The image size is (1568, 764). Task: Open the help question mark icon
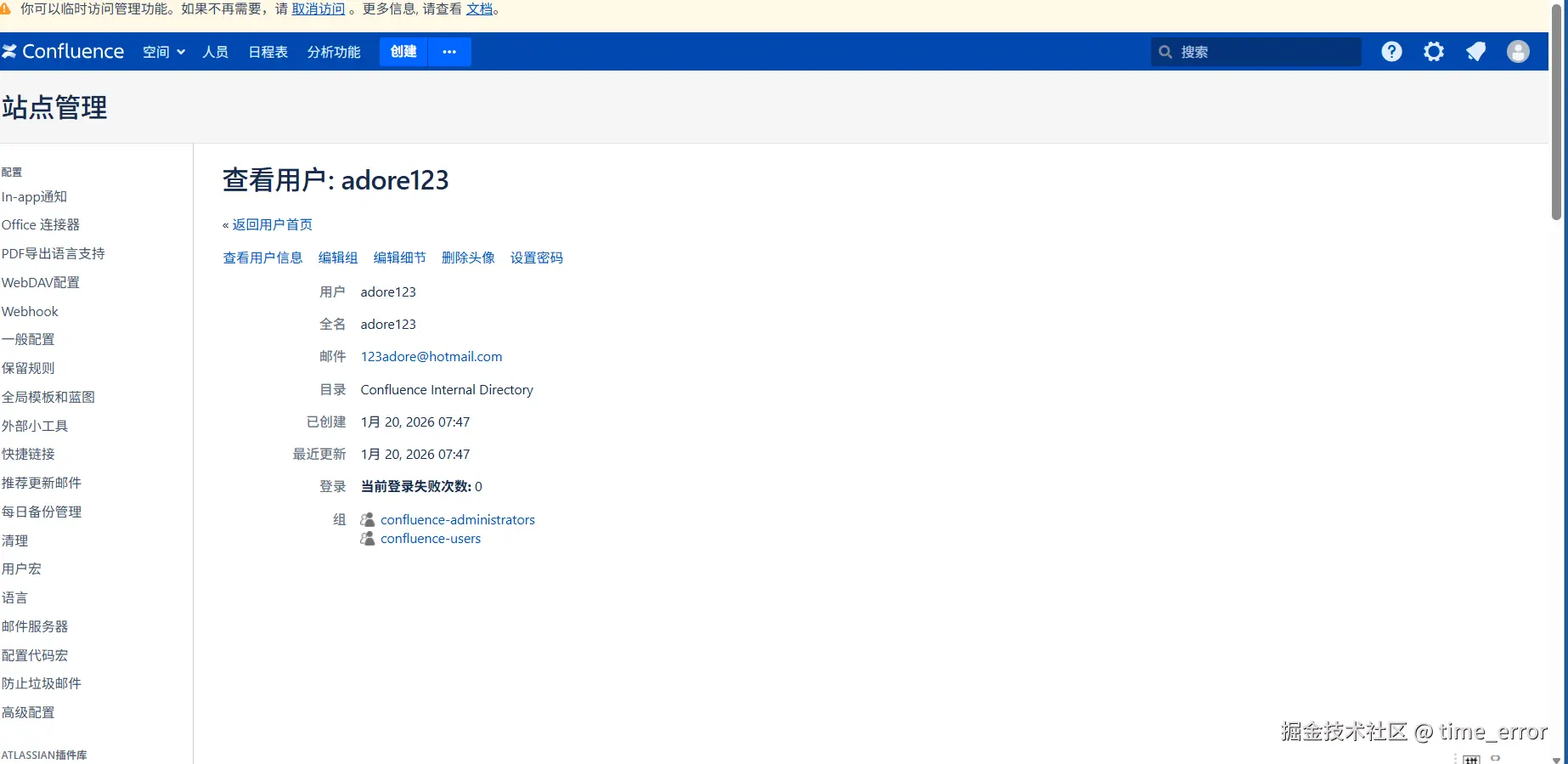[x=1391, y=52]
